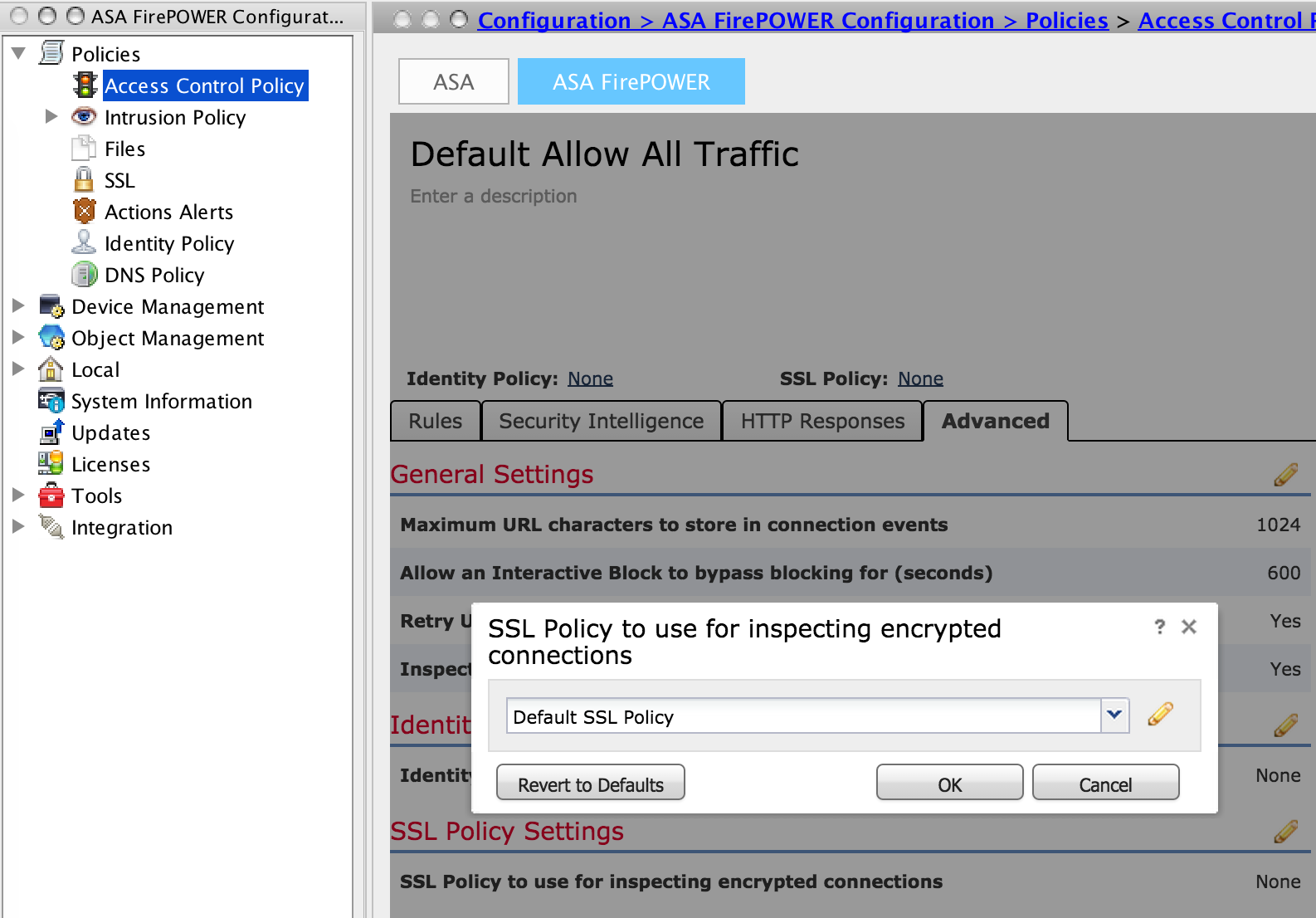Click the Updates icon
This screenshot has height=918, width=1316.
click(51, 432)
